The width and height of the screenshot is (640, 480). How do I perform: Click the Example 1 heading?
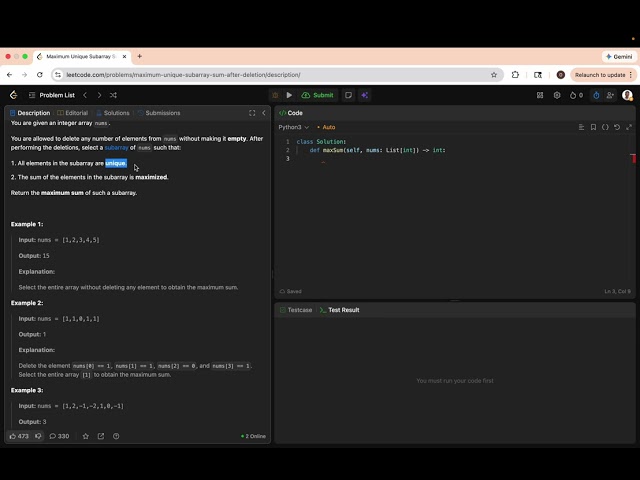(x=27, y=224)
